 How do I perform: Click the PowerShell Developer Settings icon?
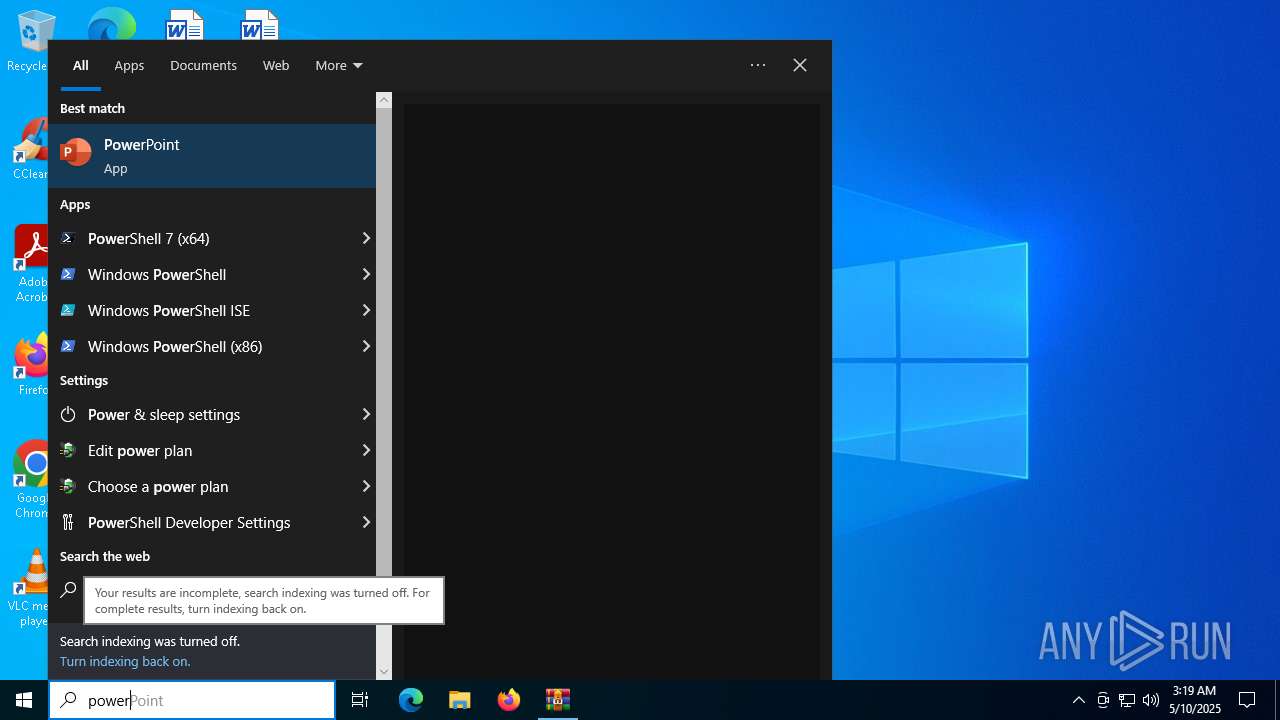click(x=68, y=522)
